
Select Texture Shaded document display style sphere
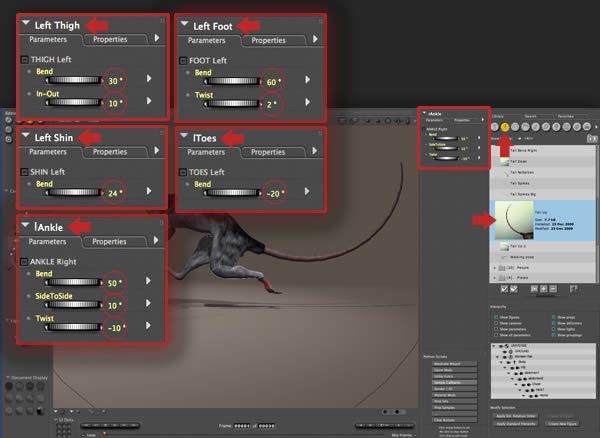click(39, 411)
